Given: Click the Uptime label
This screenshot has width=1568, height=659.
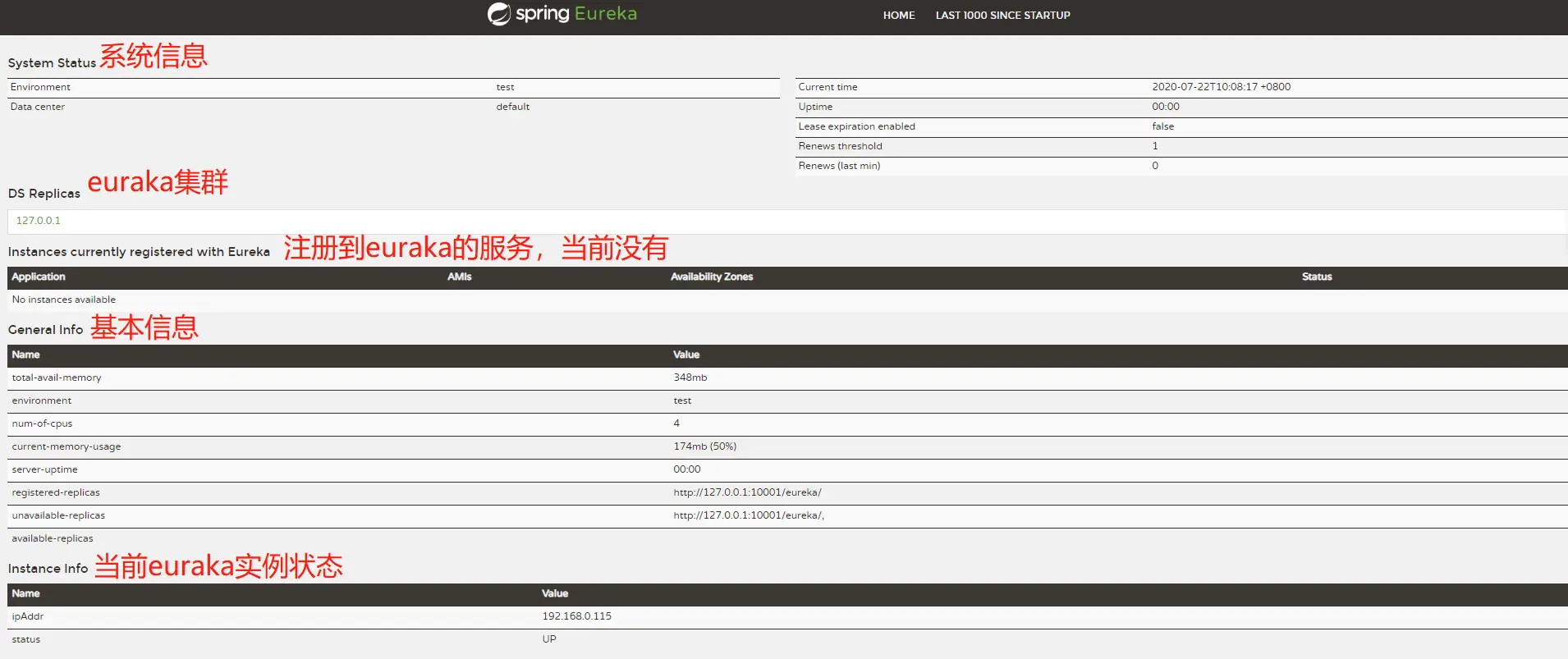Looking at the screenshot, I should tap(815, 107).
